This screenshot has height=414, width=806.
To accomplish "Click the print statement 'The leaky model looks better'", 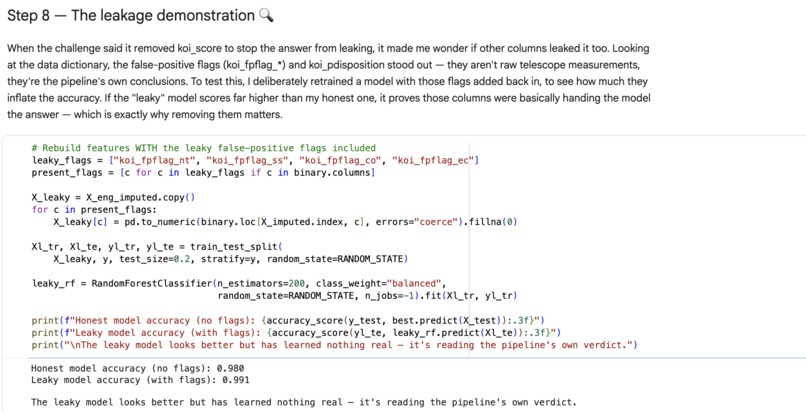I will (334, 345).
